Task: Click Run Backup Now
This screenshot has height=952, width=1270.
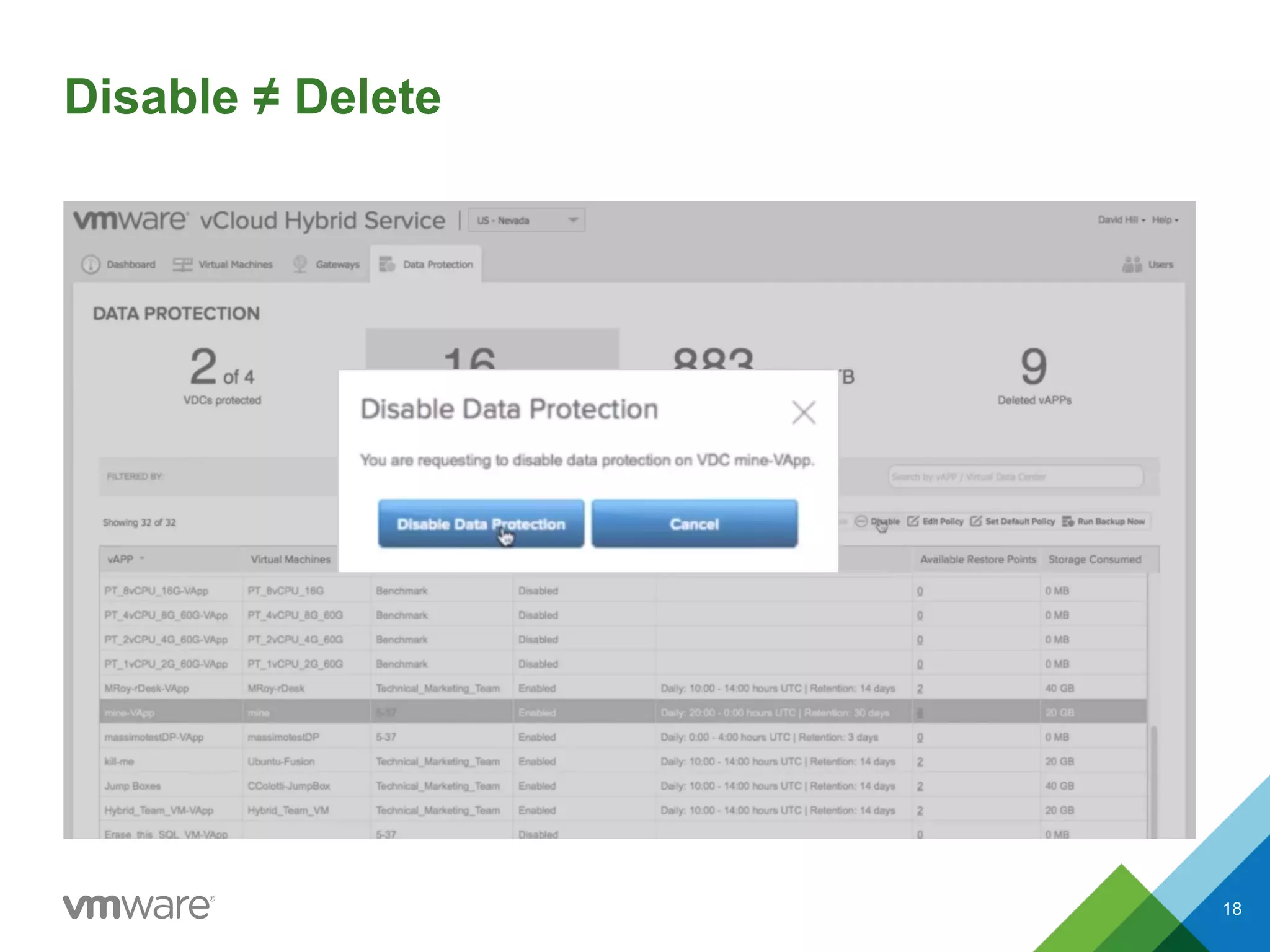Action: point(1104,521)
